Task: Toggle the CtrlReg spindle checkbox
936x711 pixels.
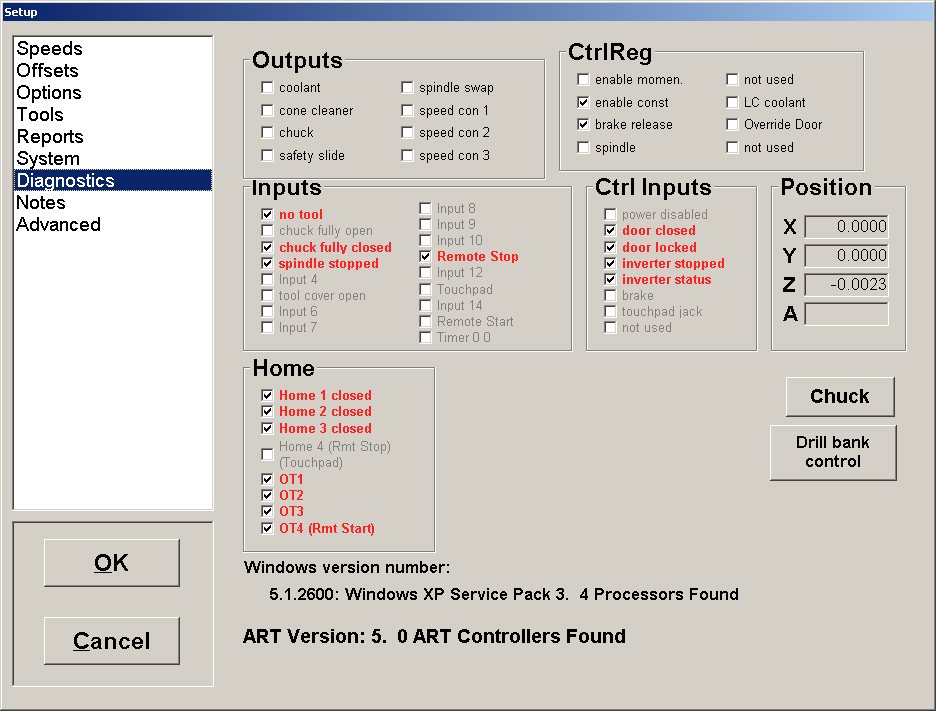Action: click(583, 148)
